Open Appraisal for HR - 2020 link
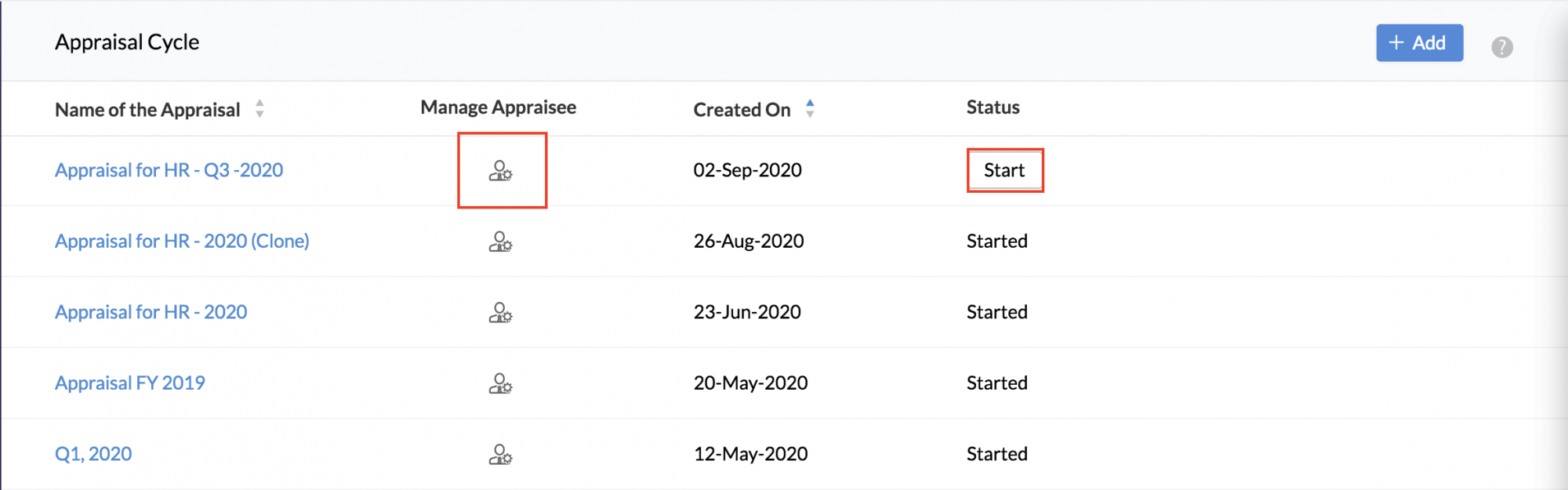1568x490 pixels. point(151,312)
